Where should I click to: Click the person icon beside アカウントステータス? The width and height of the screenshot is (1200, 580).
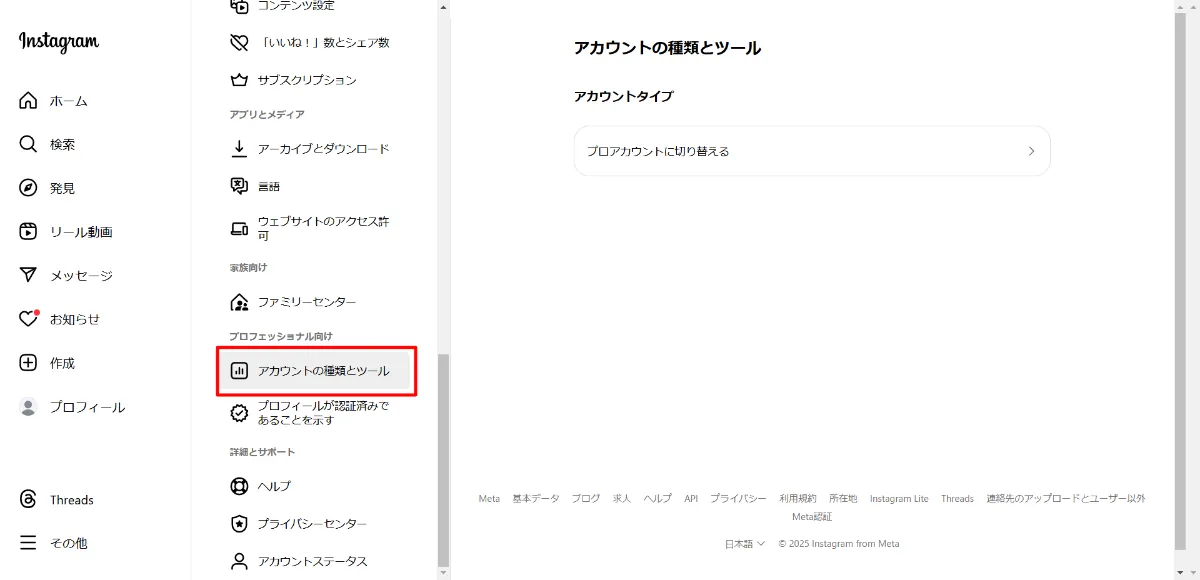pyautogui.click(x=239, y=561)
